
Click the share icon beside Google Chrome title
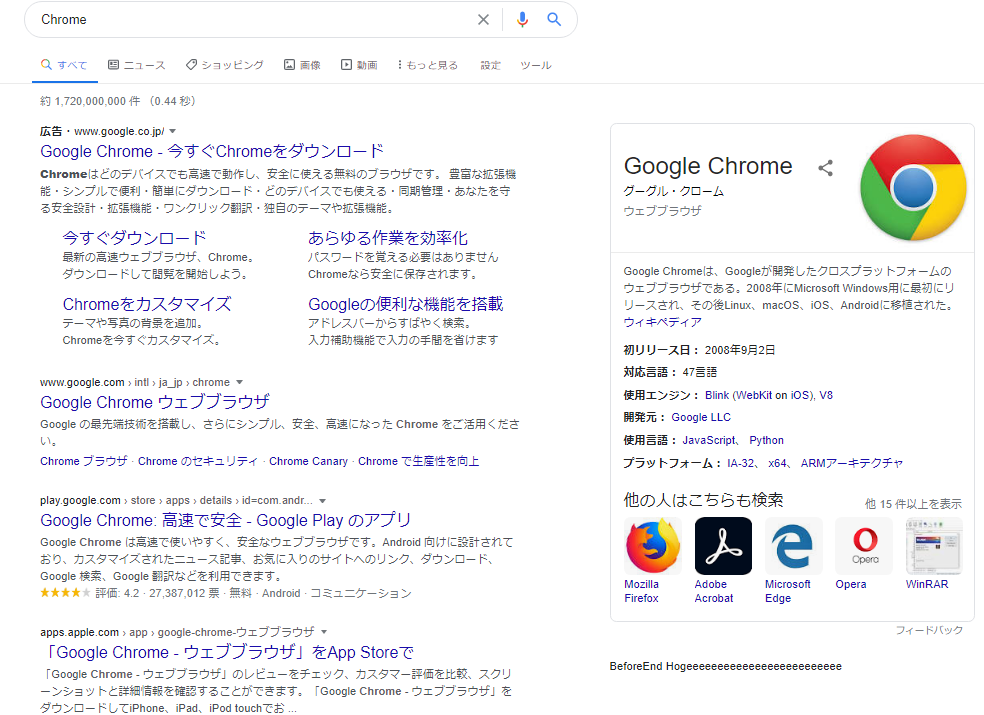click(825, 168)
